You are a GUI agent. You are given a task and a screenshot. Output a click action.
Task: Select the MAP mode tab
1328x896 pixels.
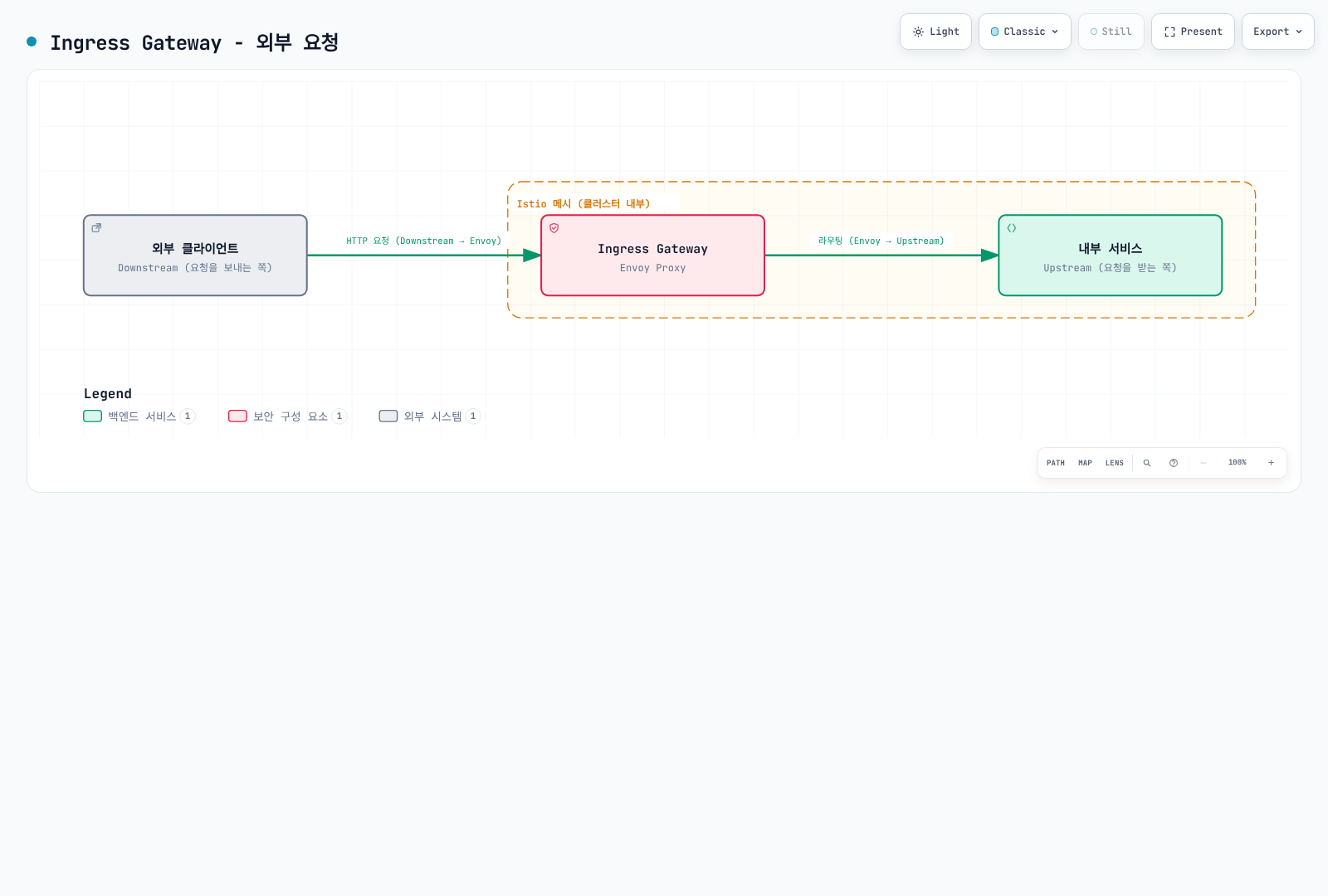point(1085,463)
